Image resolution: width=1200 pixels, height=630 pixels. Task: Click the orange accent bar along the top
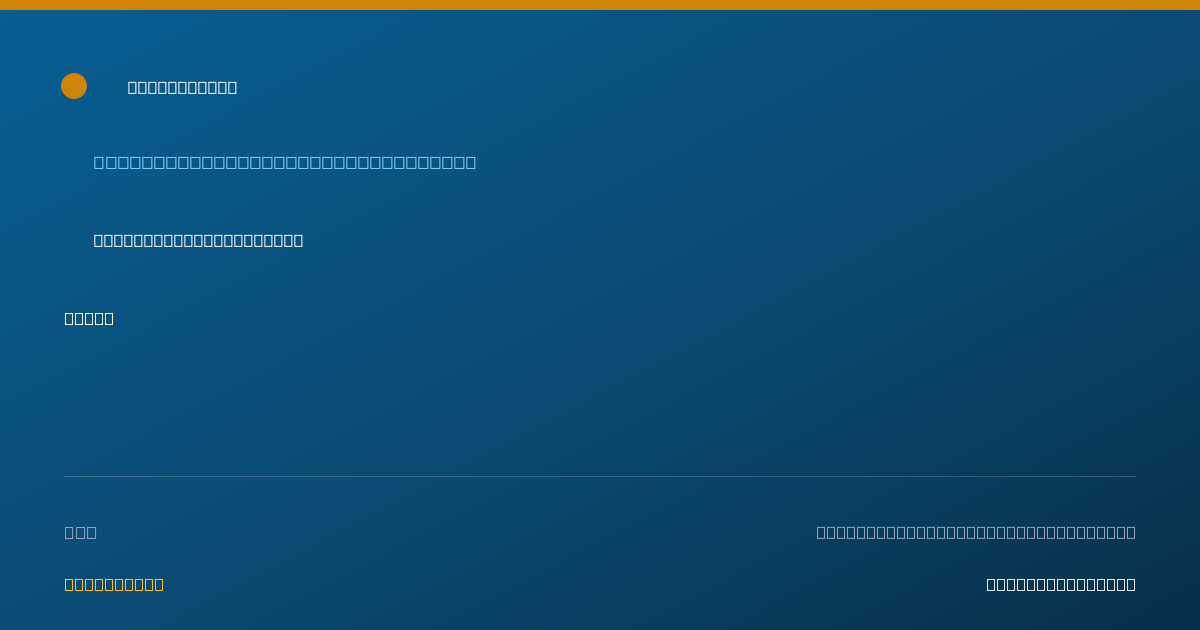pos(600,5)
